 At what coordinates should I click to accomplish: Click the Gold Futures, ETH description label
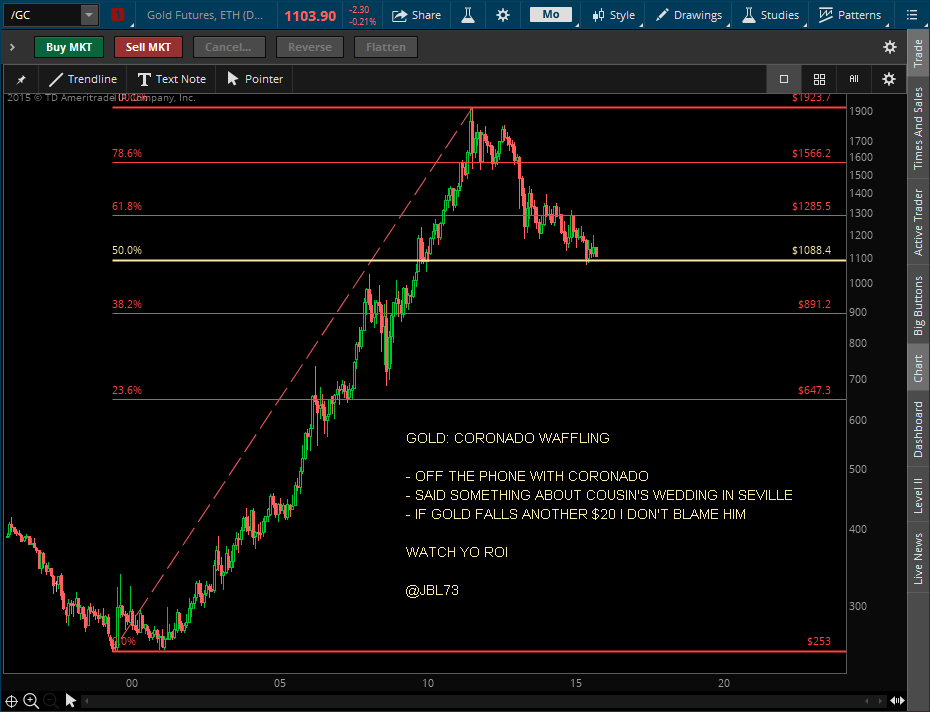point(205,15)
